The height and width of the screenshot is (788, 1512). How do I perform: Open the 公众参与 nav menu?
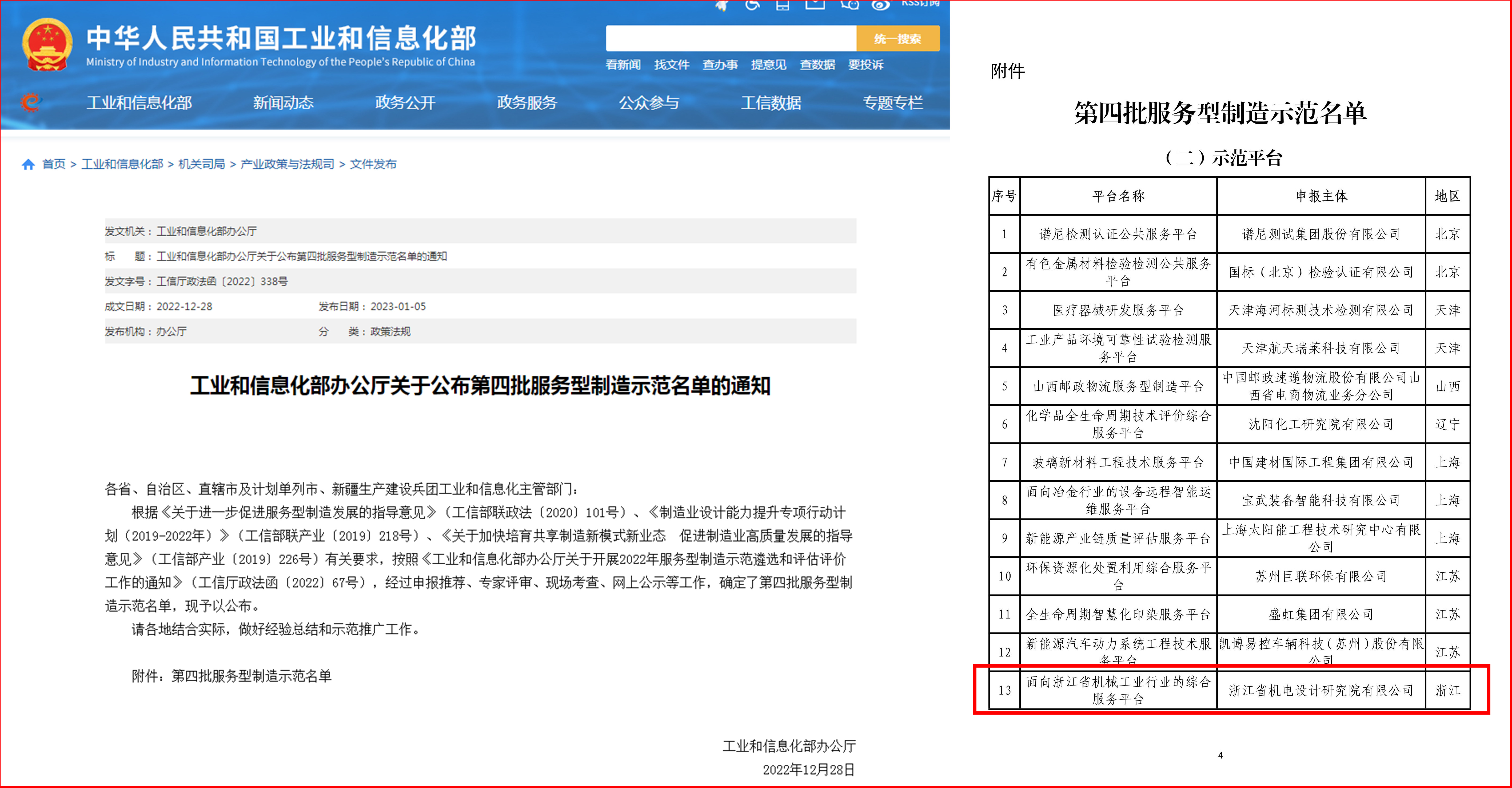(x=649, y=103)
